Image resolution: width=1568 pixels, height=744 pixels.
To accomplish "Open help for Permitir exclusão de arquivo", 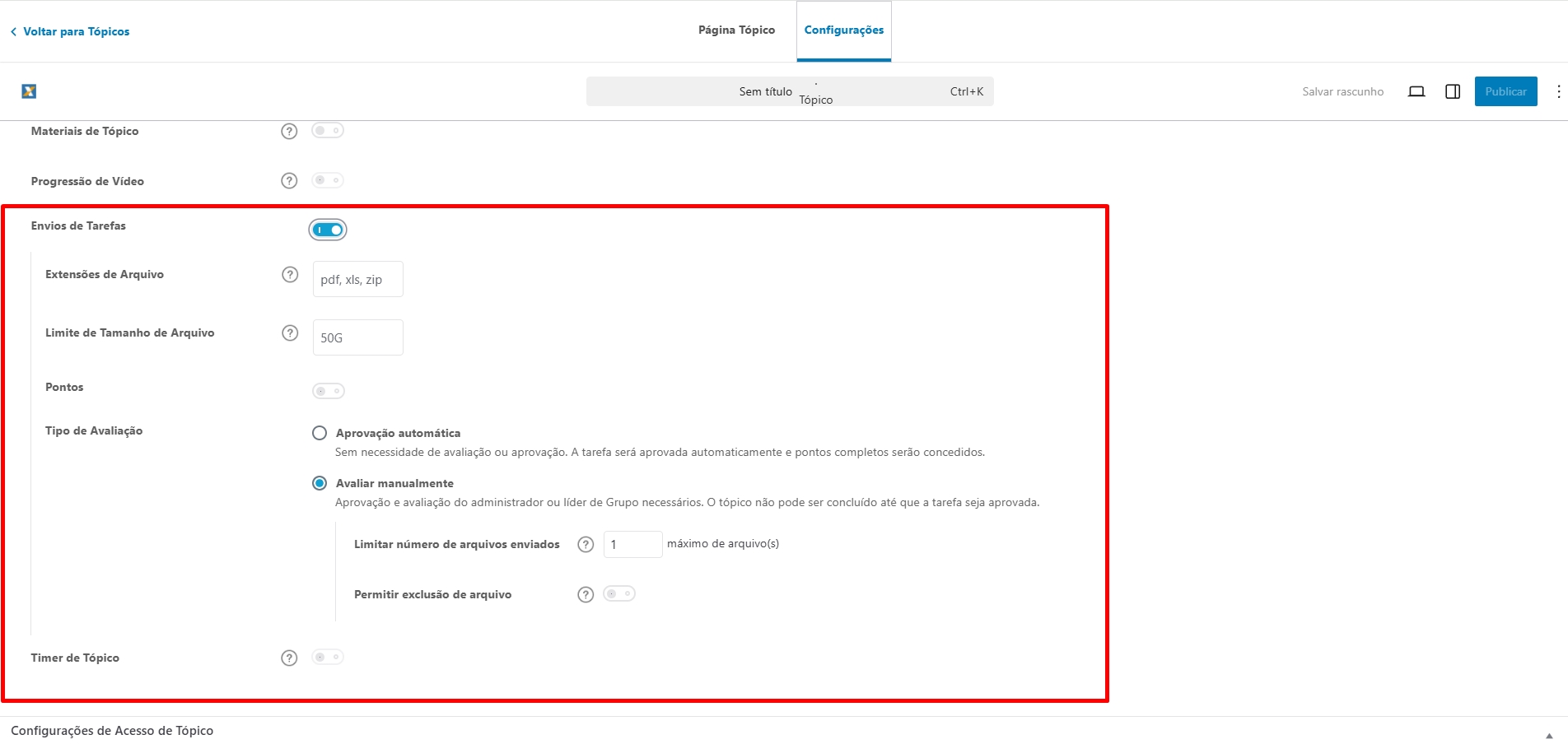I will (x=586, y=595).
